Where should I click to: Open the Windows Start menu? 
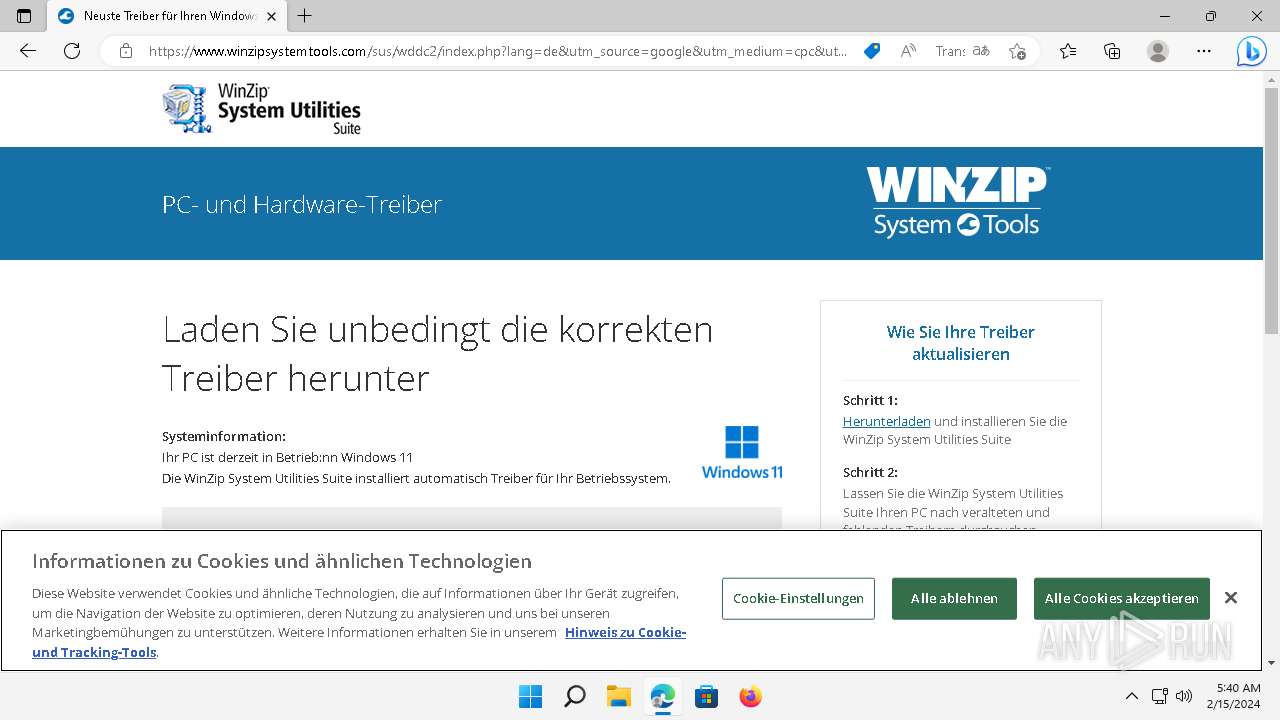tap(530, 696)
